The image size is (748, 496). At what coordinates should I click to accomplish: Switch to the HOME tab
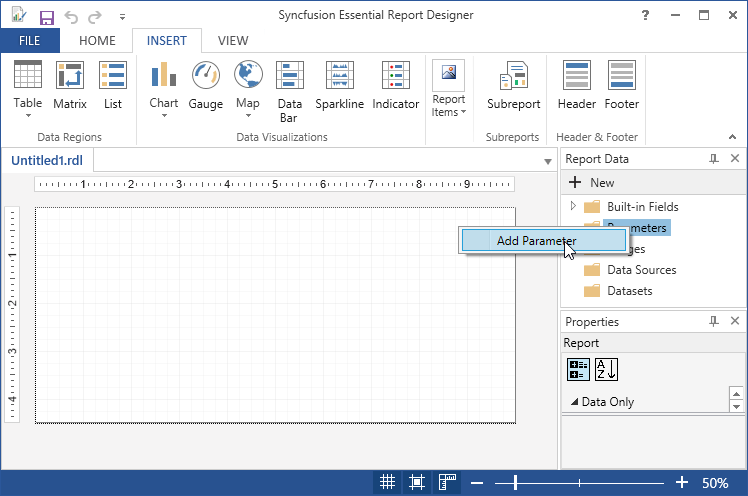[97, 41]
